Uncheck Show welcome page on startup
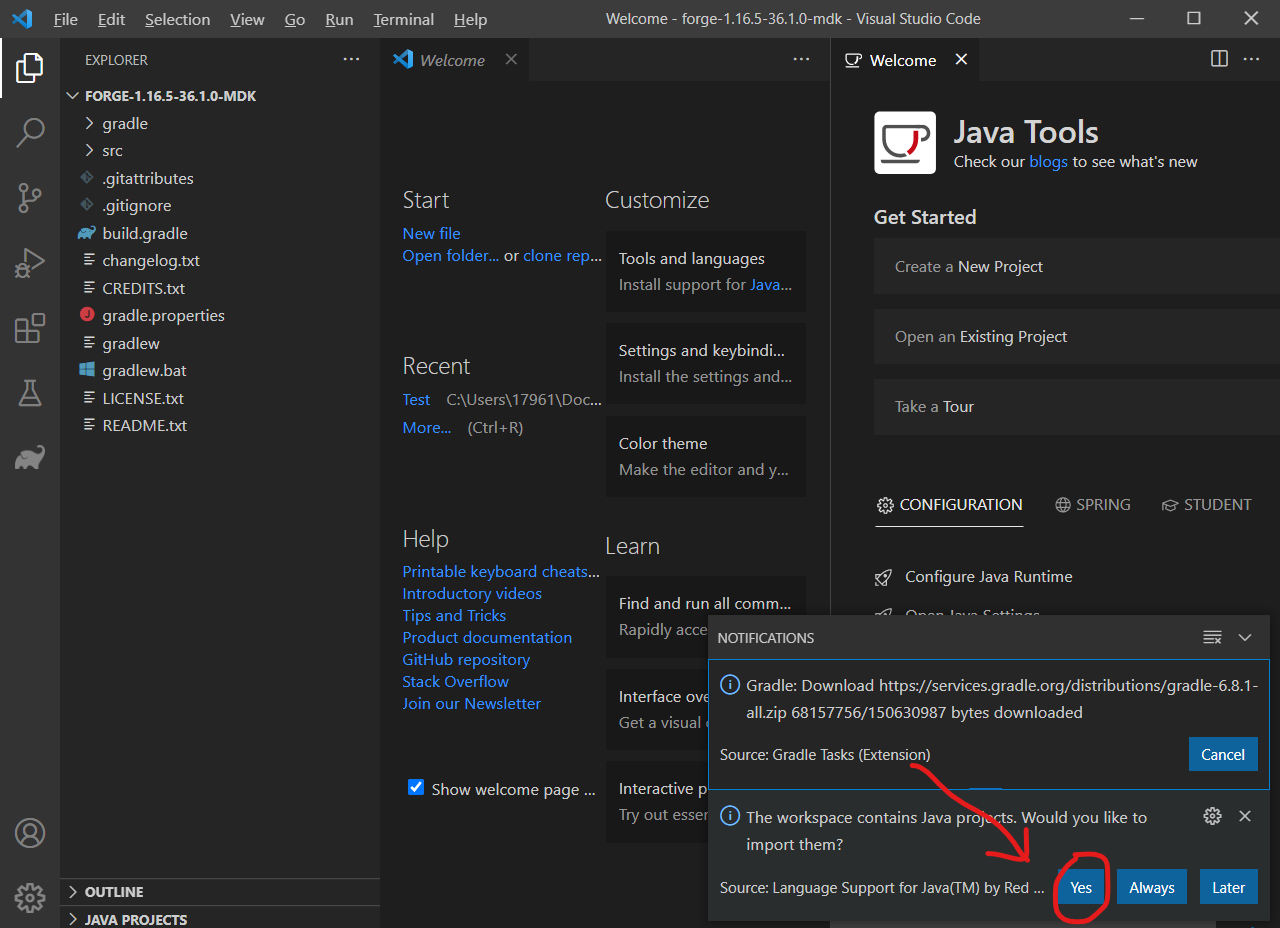 coord(416,788)
